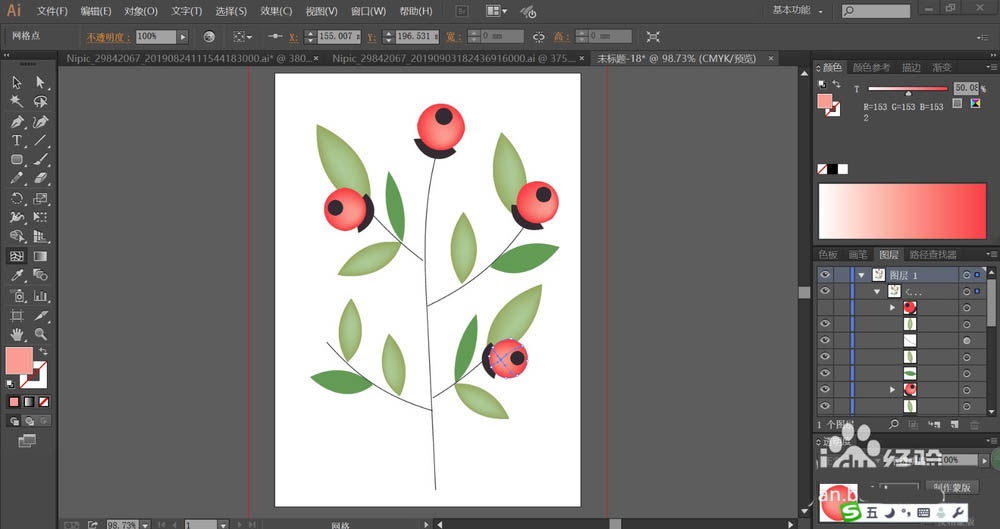This screenshot has height=529, width=1000.
Task: Select the Artboard tool
Action: (x=17, y=315)
